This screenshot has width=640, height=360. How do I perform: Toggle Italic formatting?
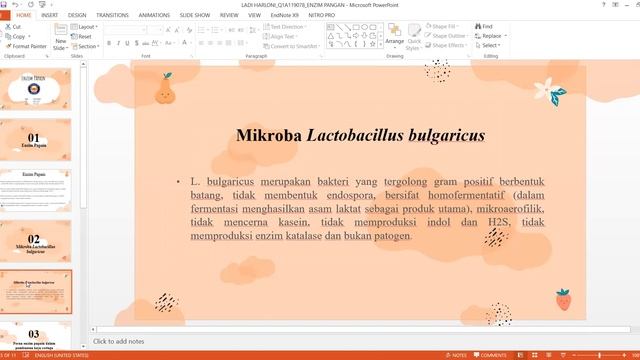tap(118, 43)
